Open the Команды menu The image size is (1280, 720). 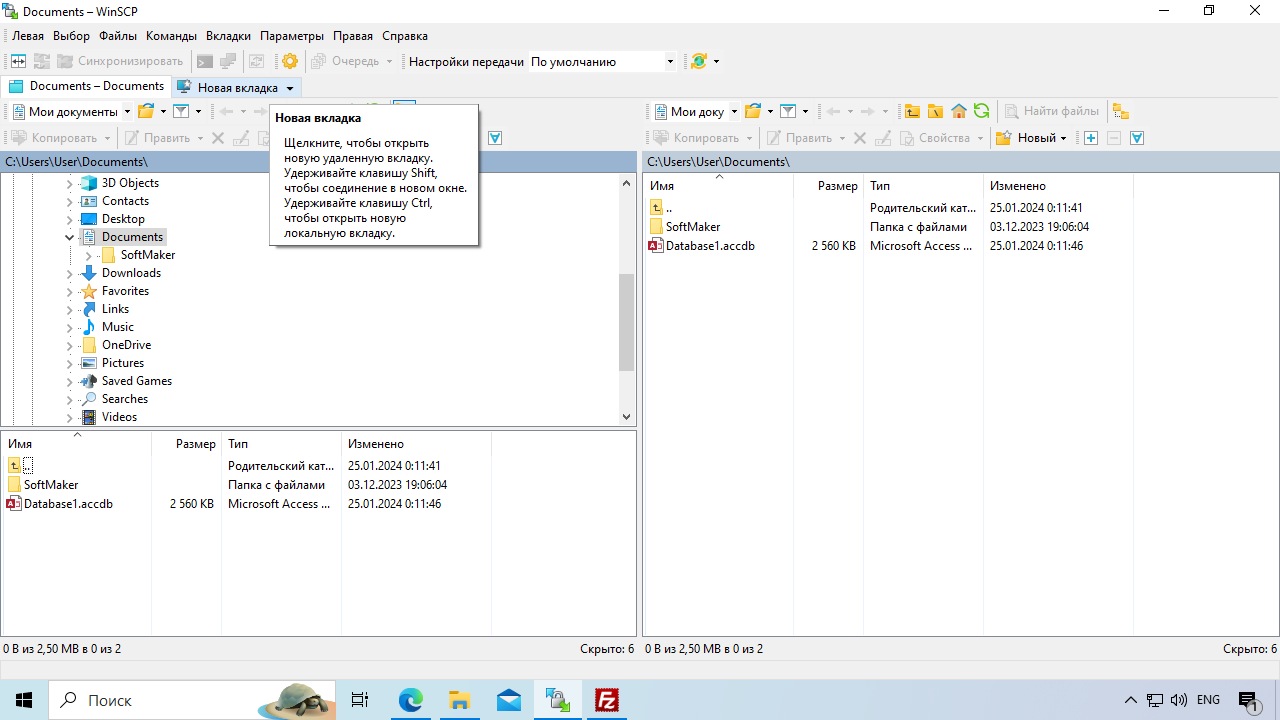(x=171, y=35)
